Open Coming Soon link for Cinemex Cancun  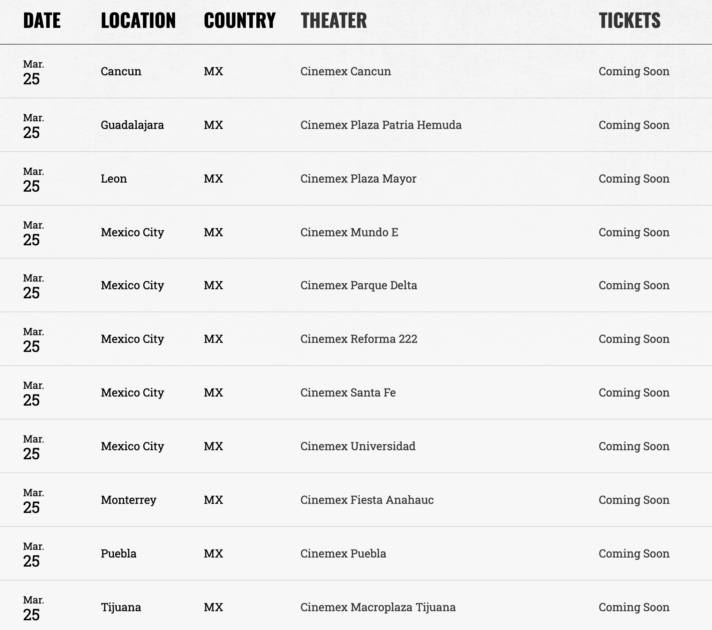click(634, 72)
